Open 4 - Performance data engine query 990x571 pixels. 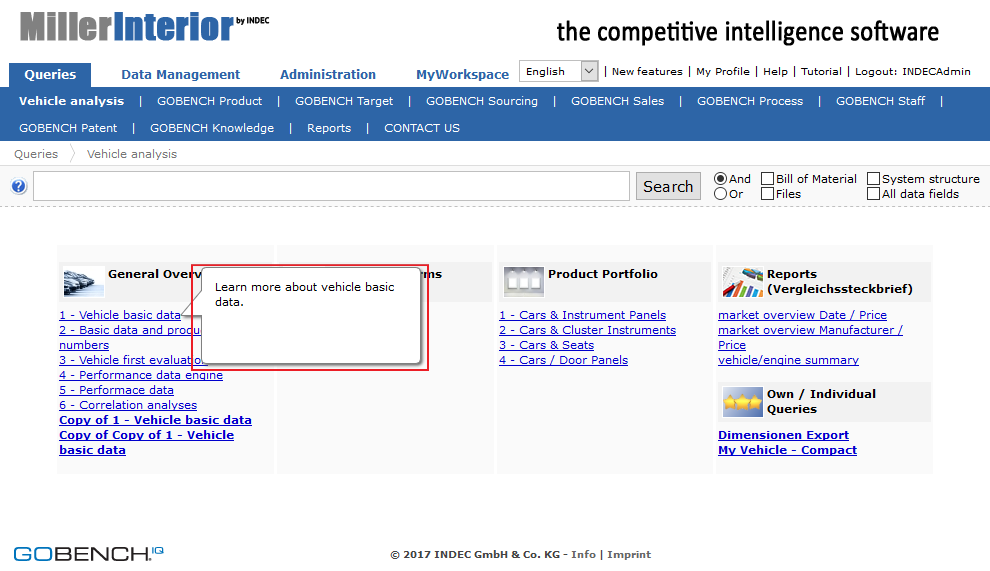(x=141, y=375)
